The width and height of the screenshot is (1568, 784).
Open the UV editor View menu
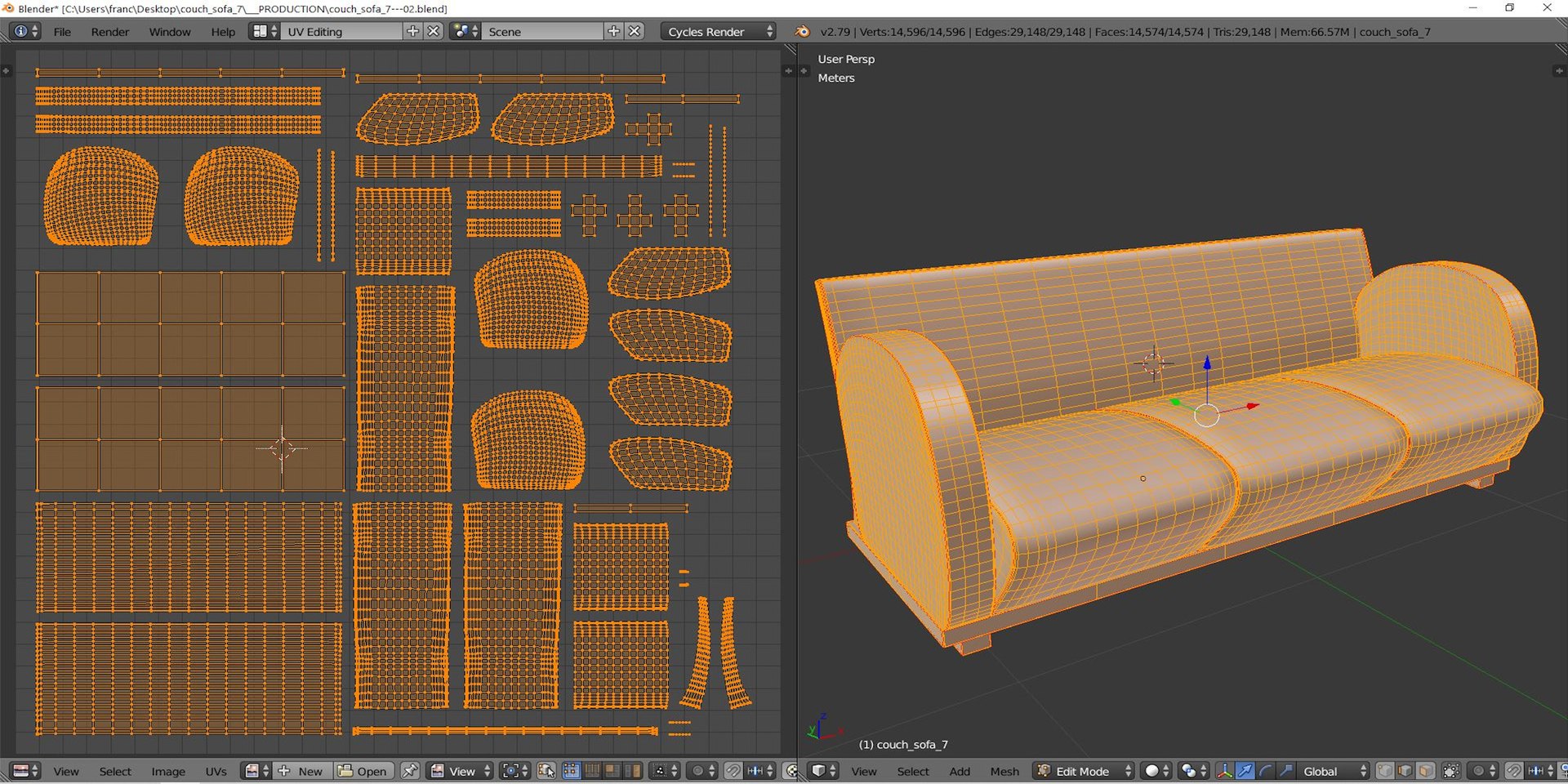click(x=66, y=771)
